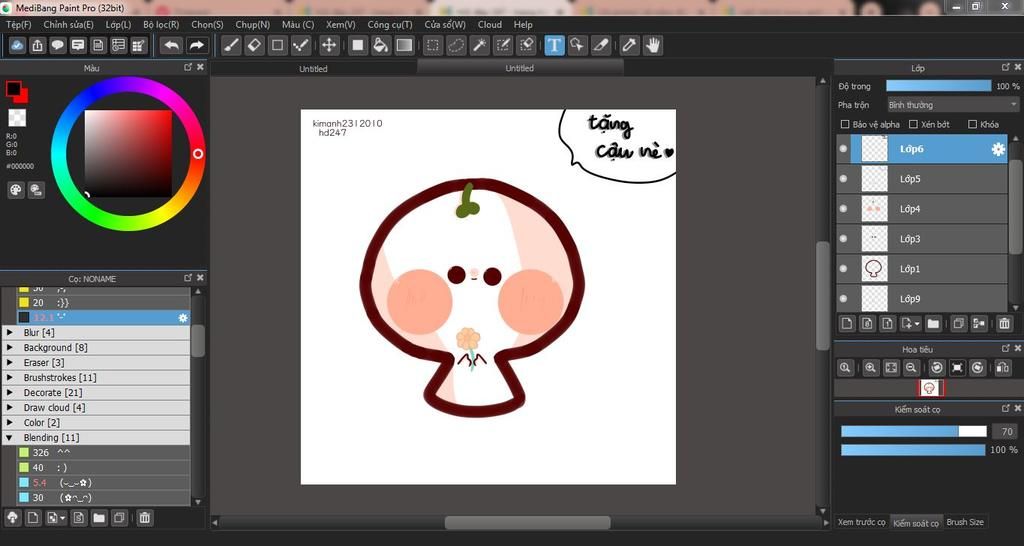The height and width of the screenshot is (546, 1024).
Task: Click the Redo arrow
Action: pyautogui.click(x=196, y=45)
